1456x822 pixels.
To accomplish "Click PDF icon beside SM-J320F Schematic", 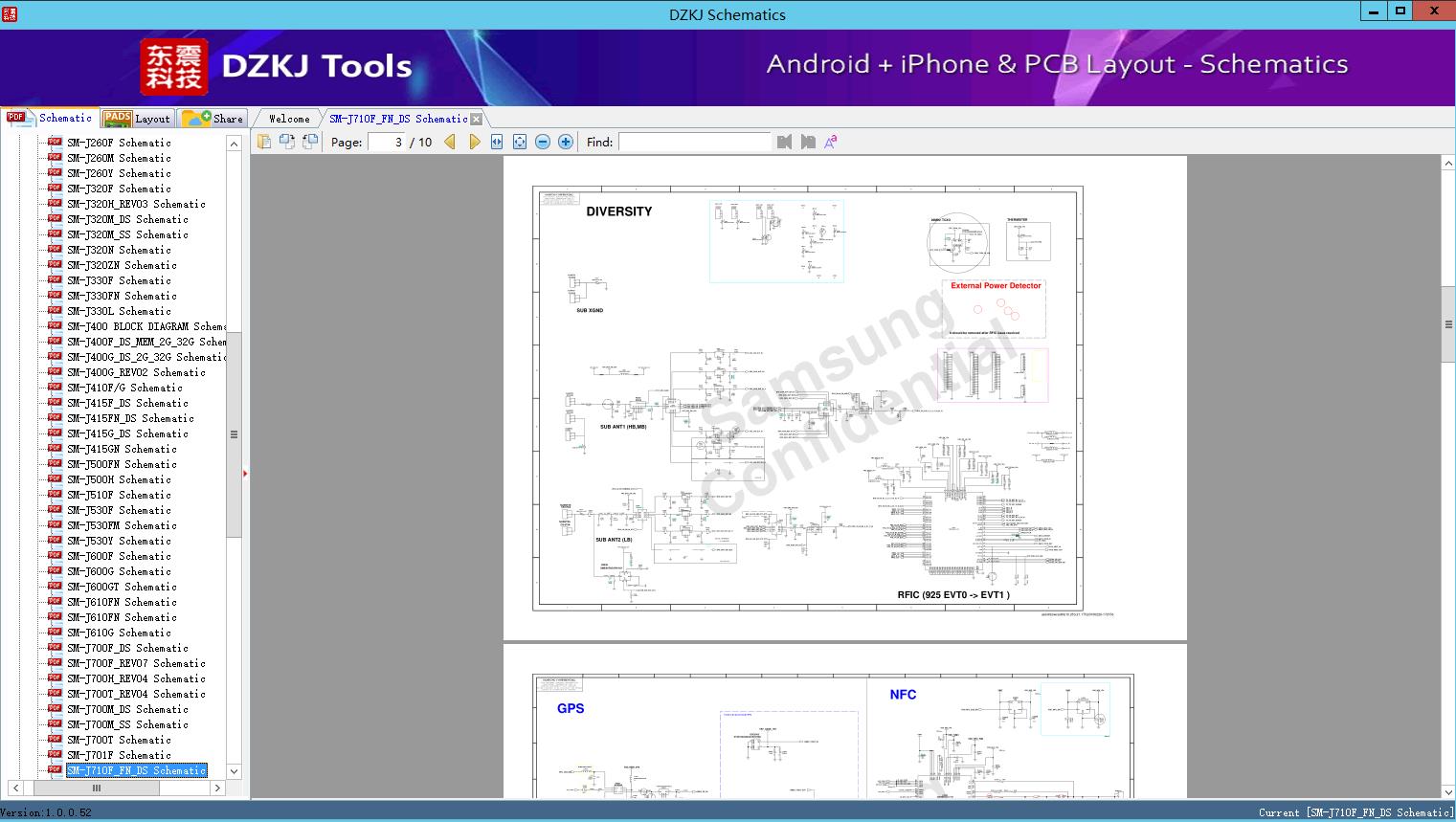I will [x=55, y=188].
